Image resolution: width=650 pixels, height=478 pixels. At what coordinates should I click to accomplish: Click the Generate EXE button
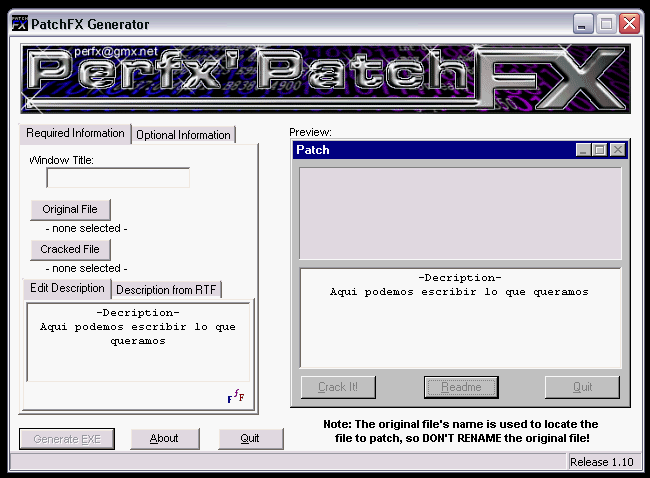67,438
